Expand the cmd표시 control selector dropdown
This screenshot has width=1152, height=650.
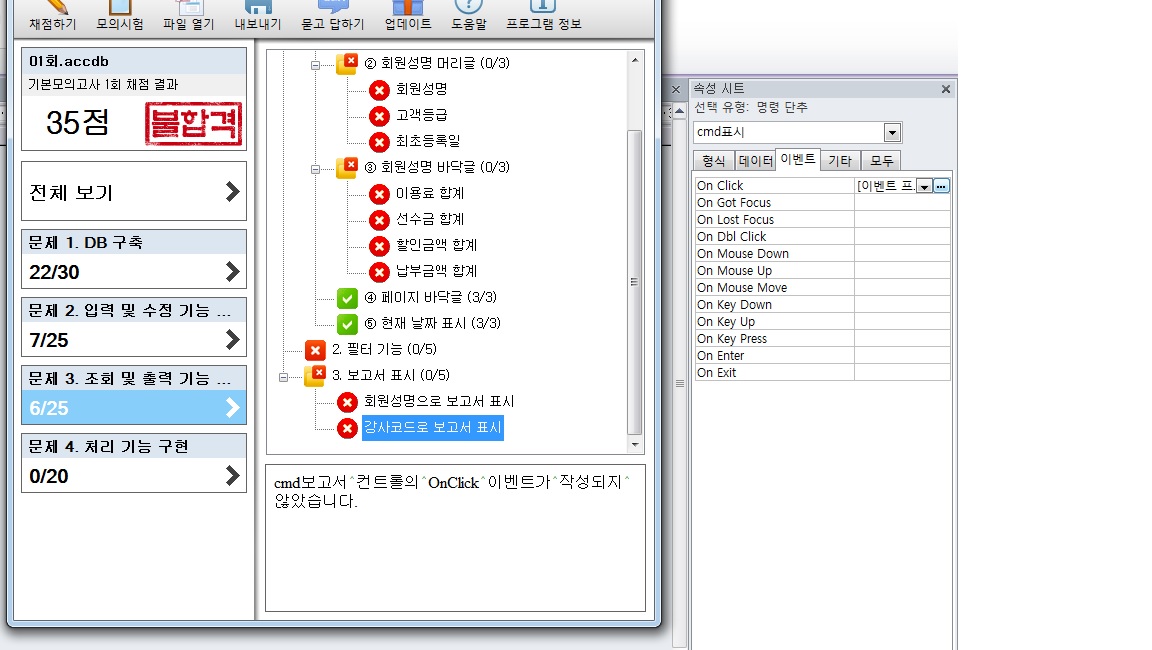[892, 133]
